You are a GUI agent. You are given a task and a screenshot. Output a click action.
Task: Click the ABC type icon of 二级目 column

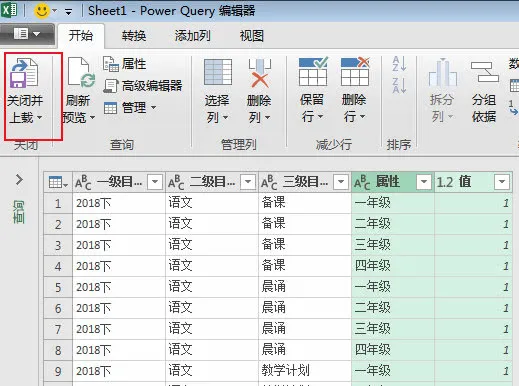[176, 182]
